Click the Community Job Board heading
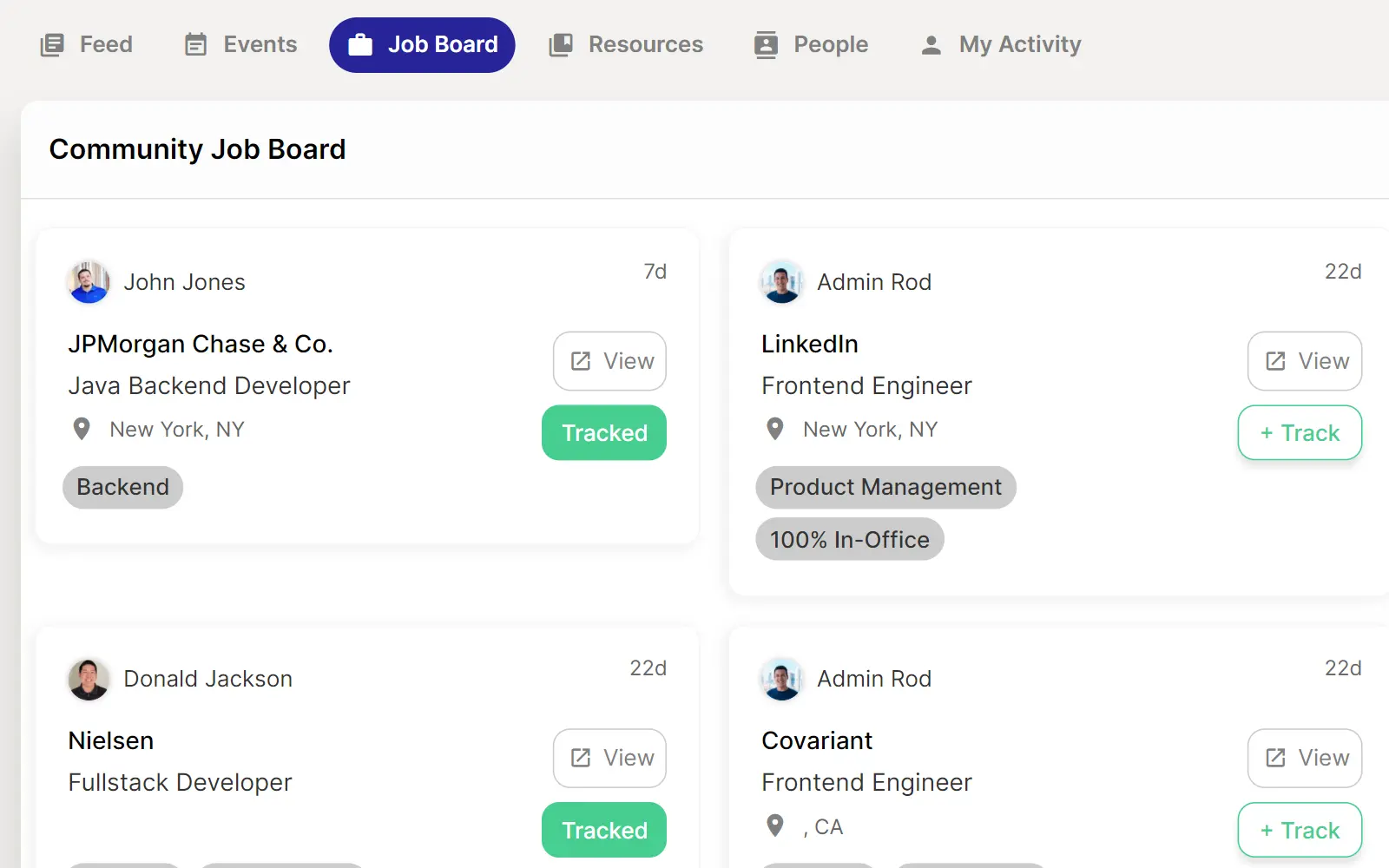The height and width of the screenshot is (868, 1389). [197, 149]
